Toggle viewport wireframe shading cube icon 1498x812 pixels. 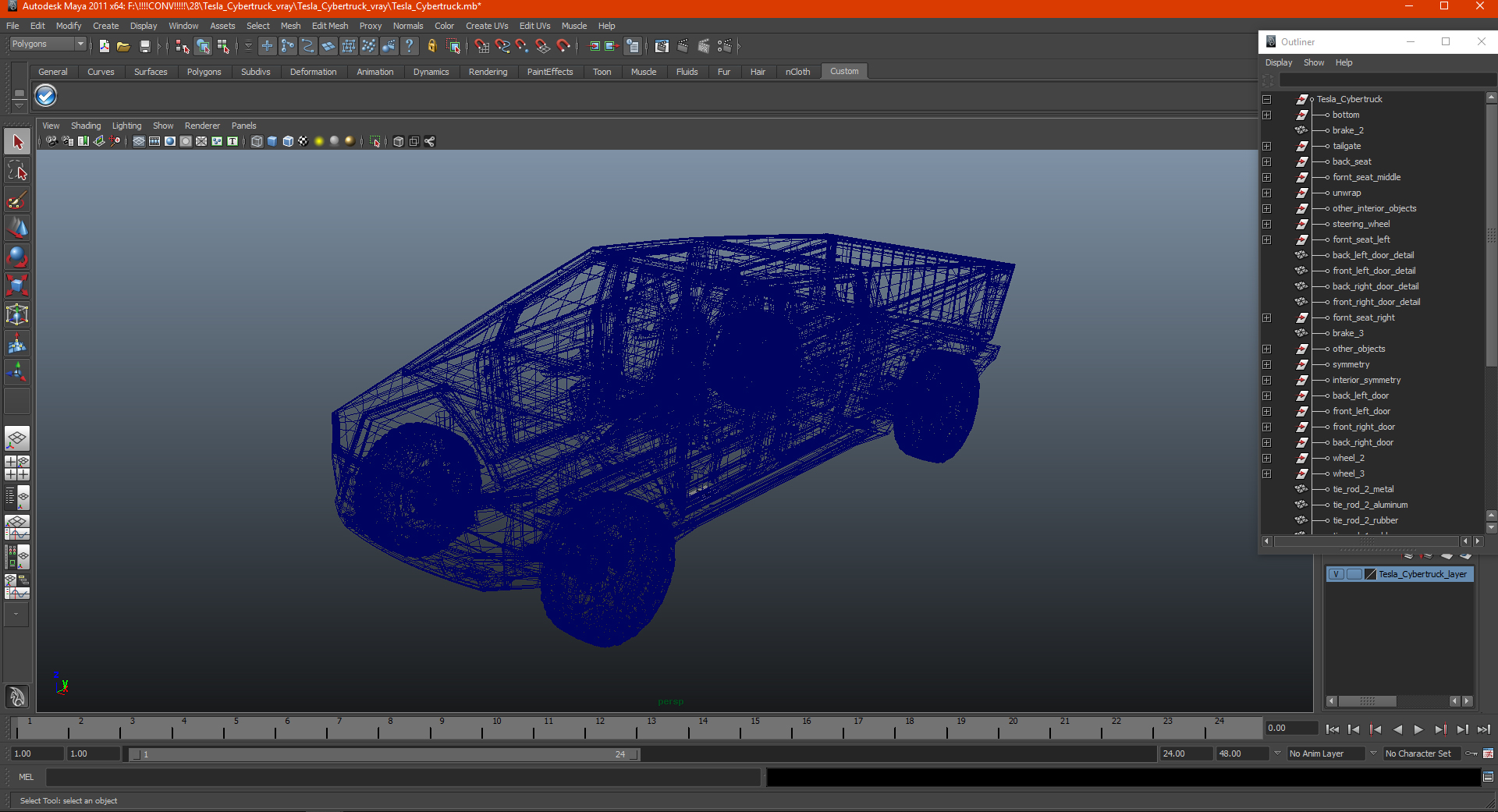point(257,141)
